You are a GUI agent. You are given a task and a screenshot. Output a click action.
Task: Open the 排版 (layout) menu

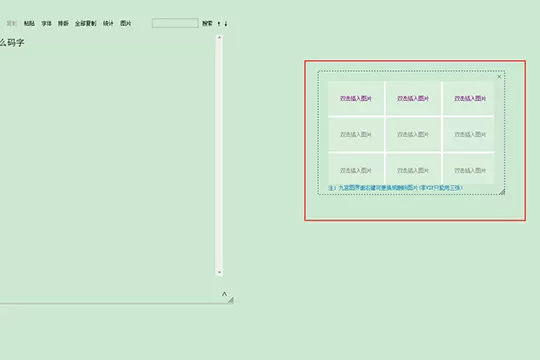(63, 23)
